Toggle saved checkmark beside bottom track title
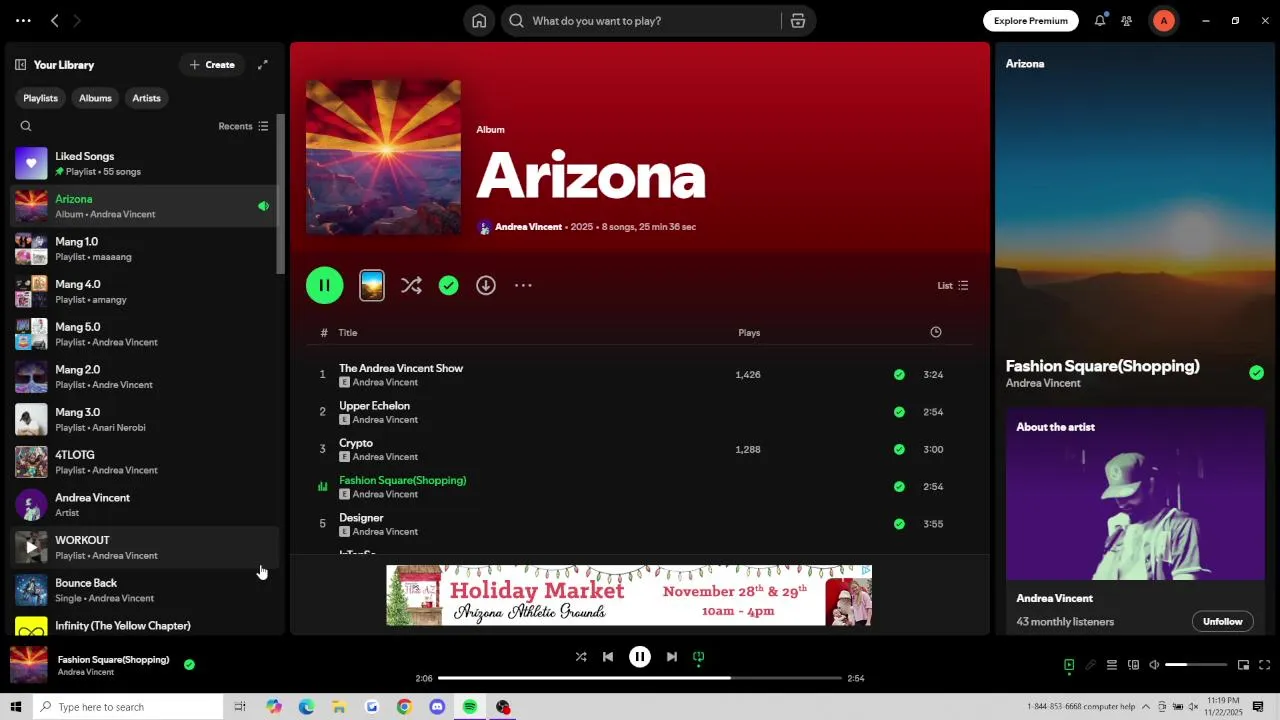This screenshot has width=1280, height=720. coord(189,665)
